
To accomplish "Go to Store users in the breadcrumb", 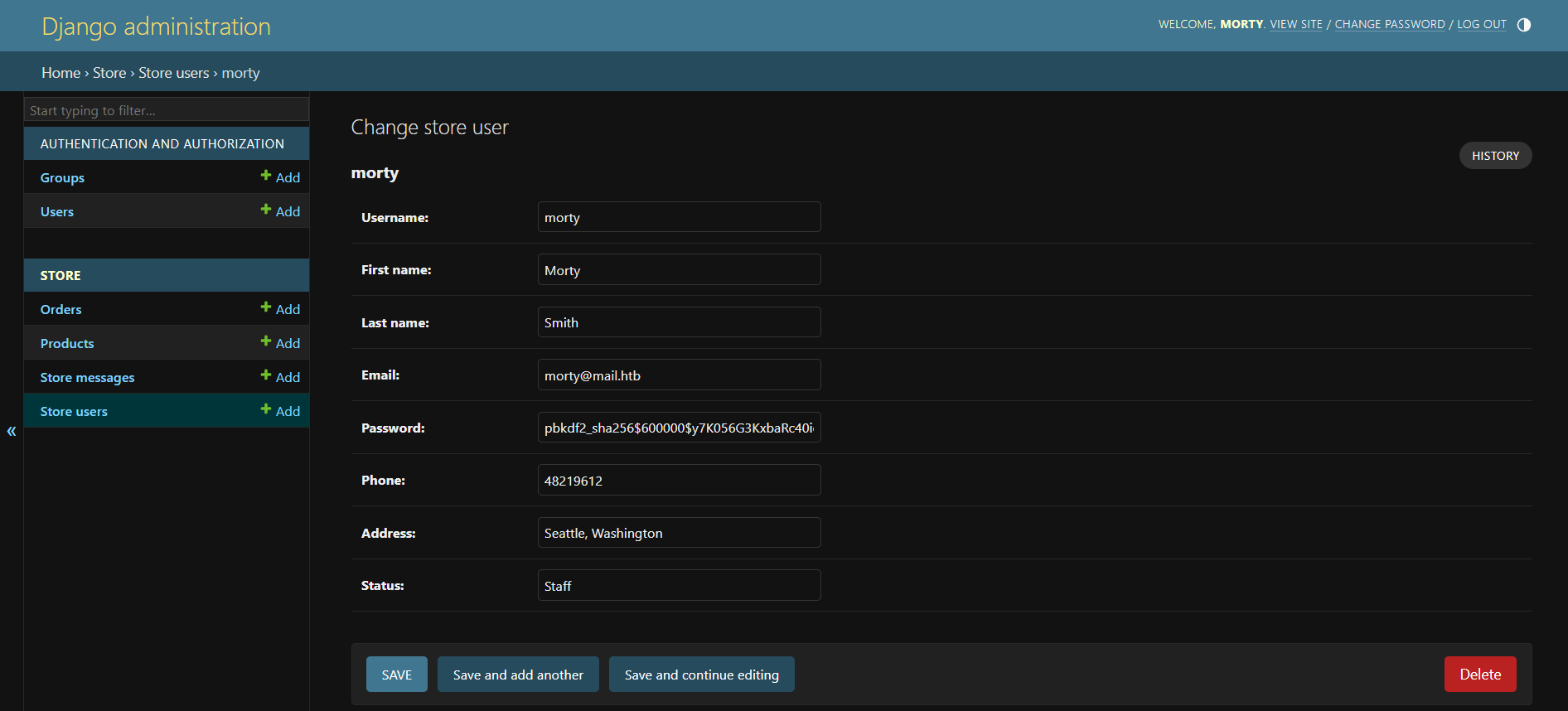I will click(174, 73).
